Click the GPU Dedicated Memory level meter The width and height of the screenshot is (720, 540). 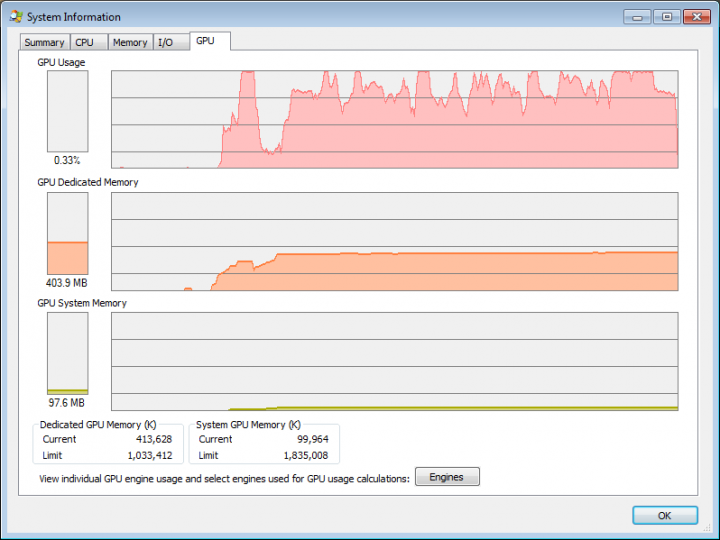tap(68, 233)
